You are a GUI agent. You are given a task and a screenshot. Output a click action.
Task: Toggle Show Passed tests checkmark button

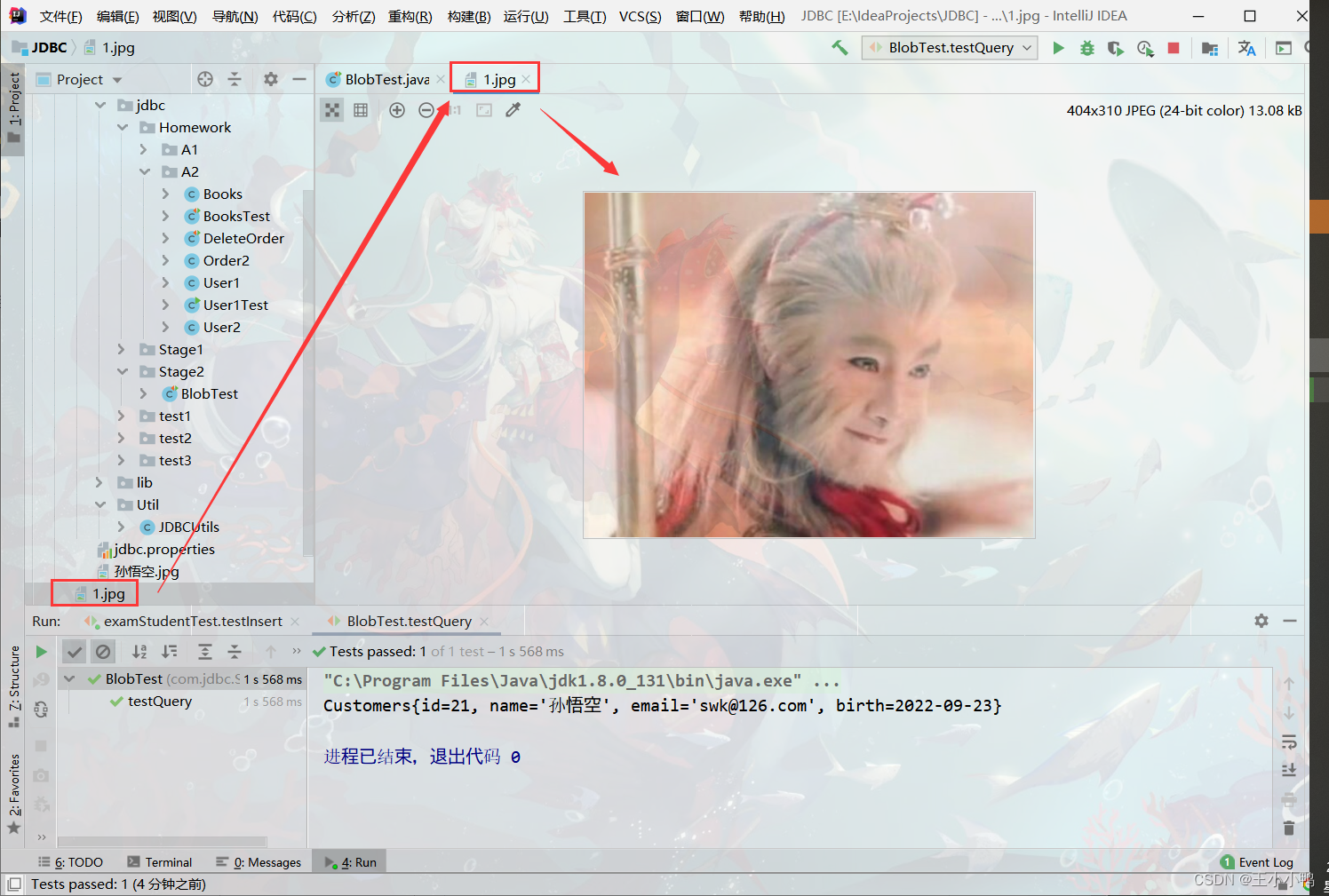75,652
